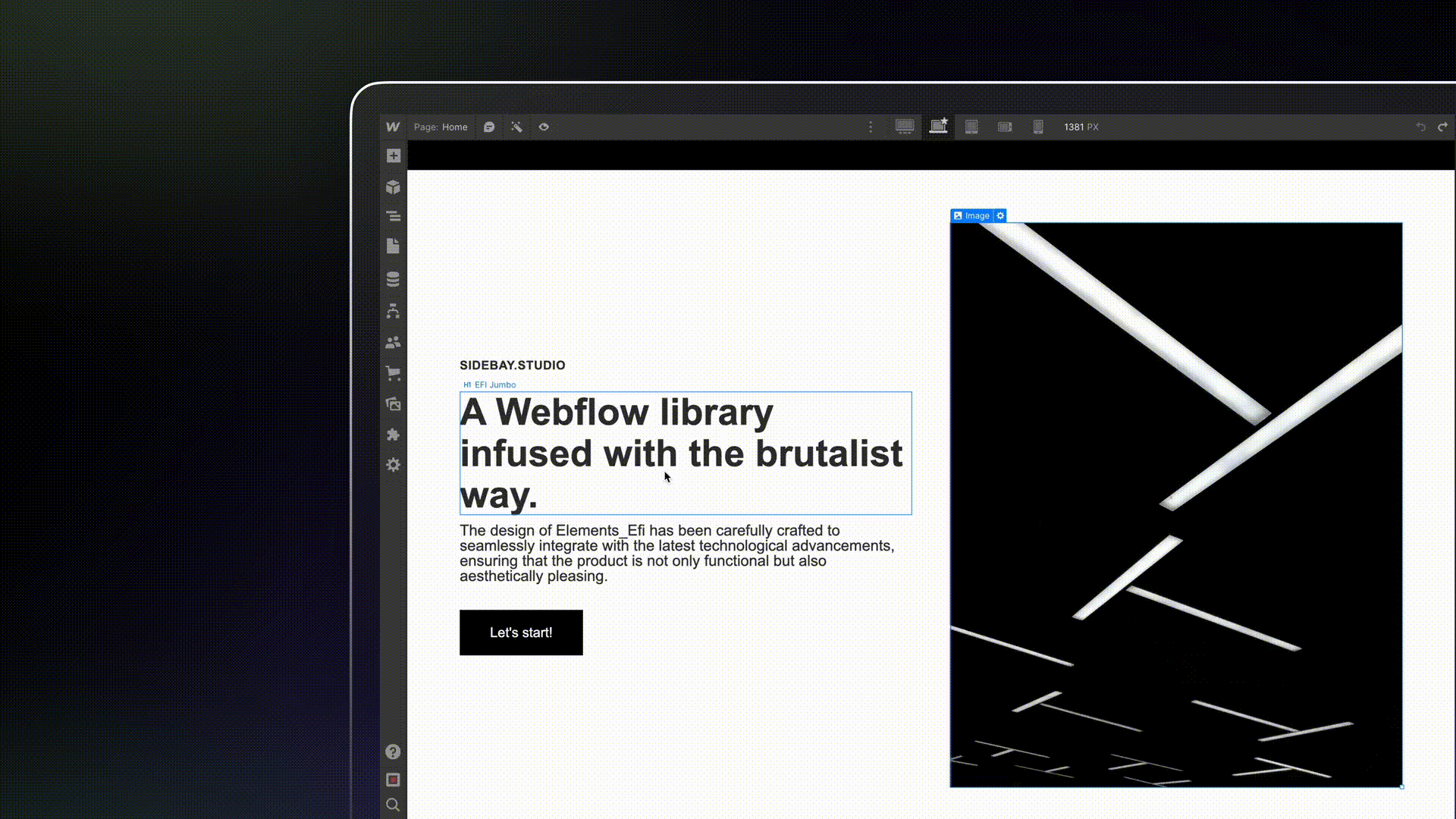Open the Ecommerce panel

point(394,372)
